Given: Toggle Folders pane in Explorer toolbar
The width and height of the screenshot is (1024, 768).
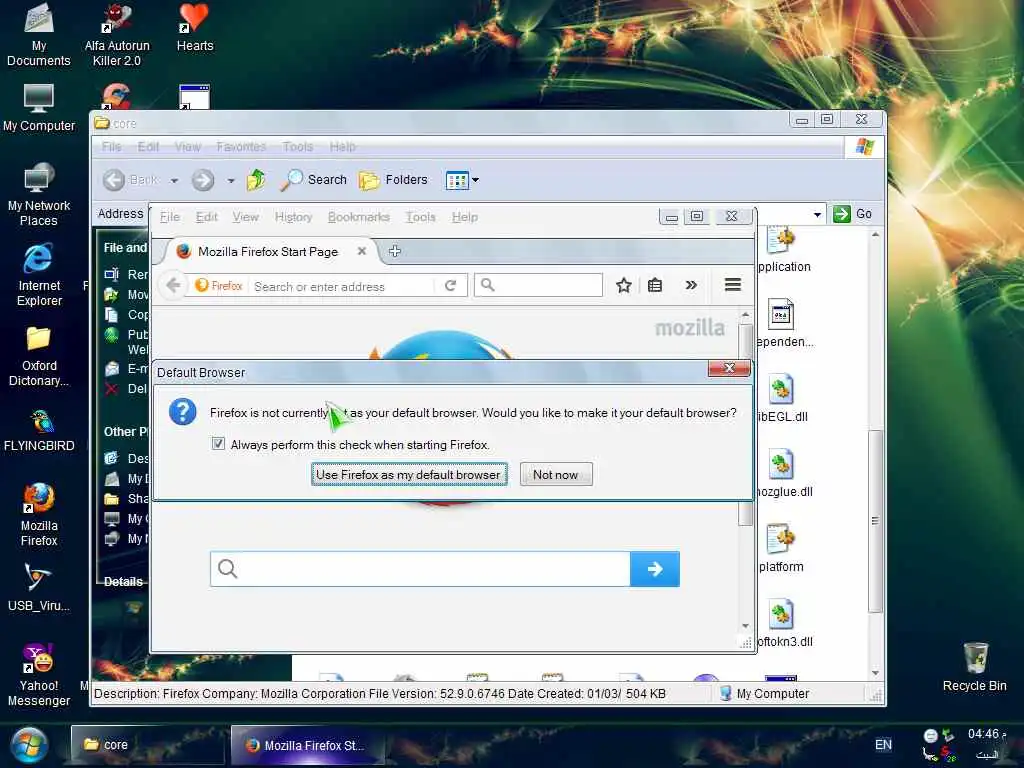Looking at the screenshot, I should tap(393, 180).
